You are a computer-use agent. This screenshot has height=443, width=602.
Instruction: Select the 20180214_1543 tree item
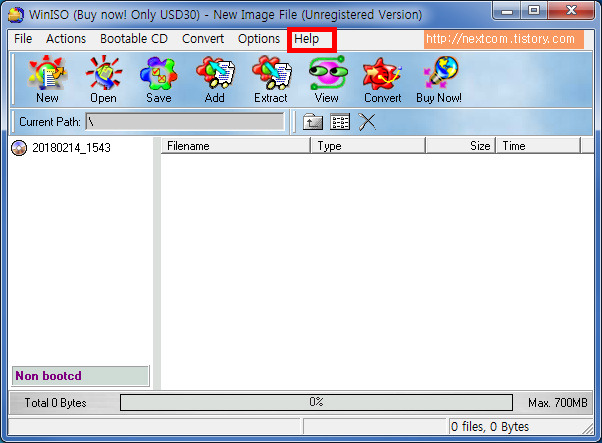(71, 148)
